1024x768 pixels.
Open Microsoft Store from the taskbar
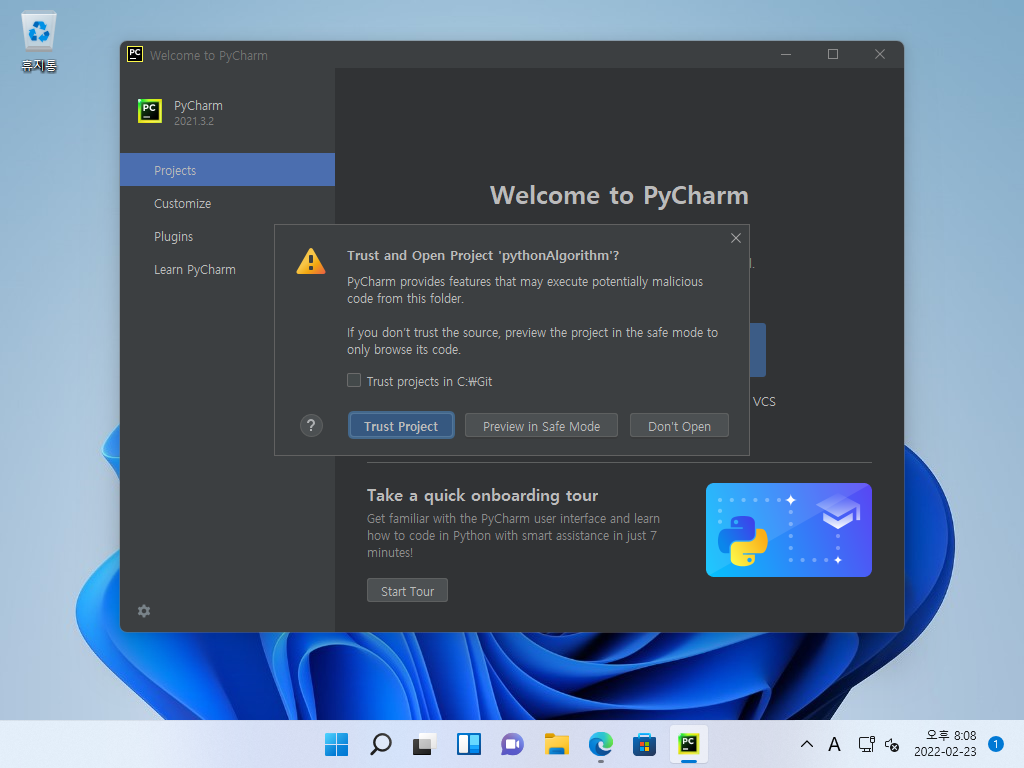tap(644, 744)
